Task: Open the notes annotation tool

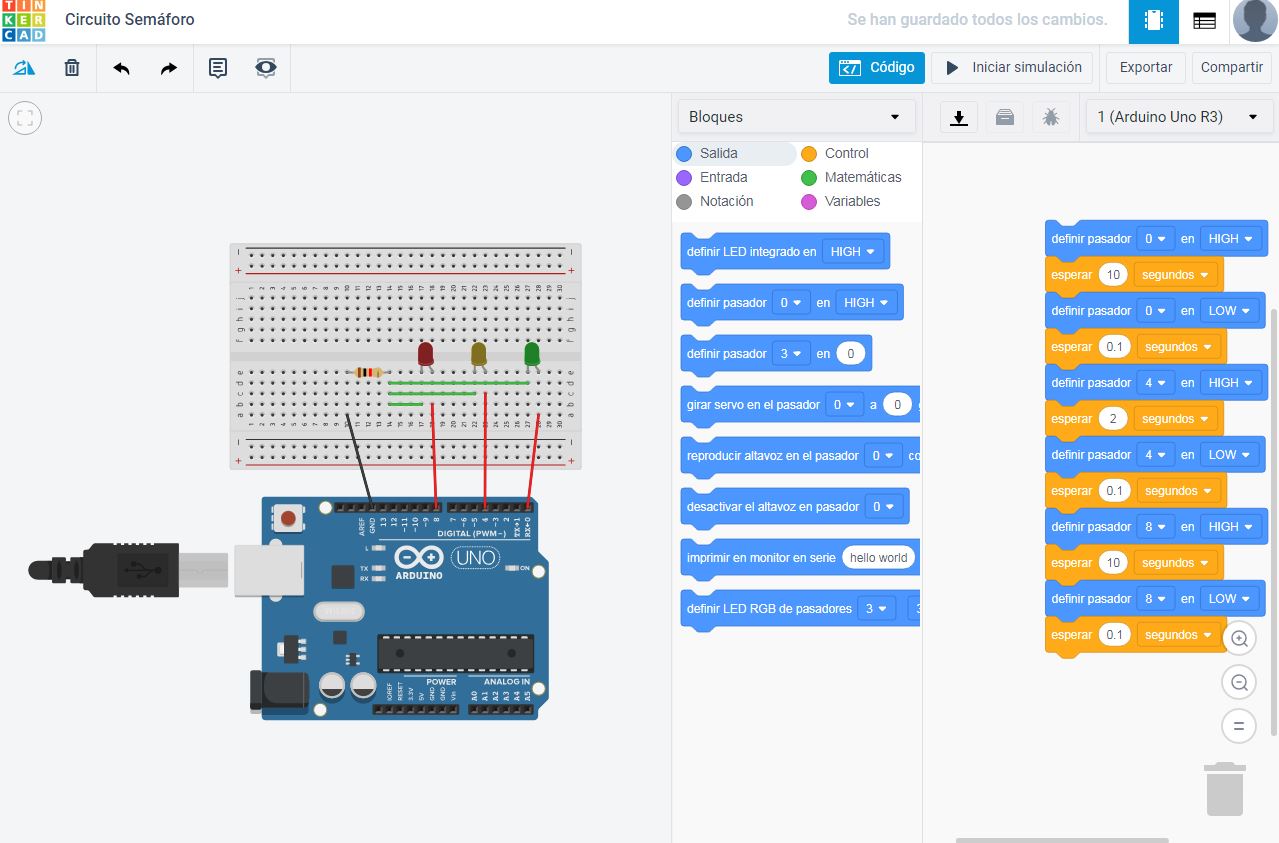Action: point(217,67)
